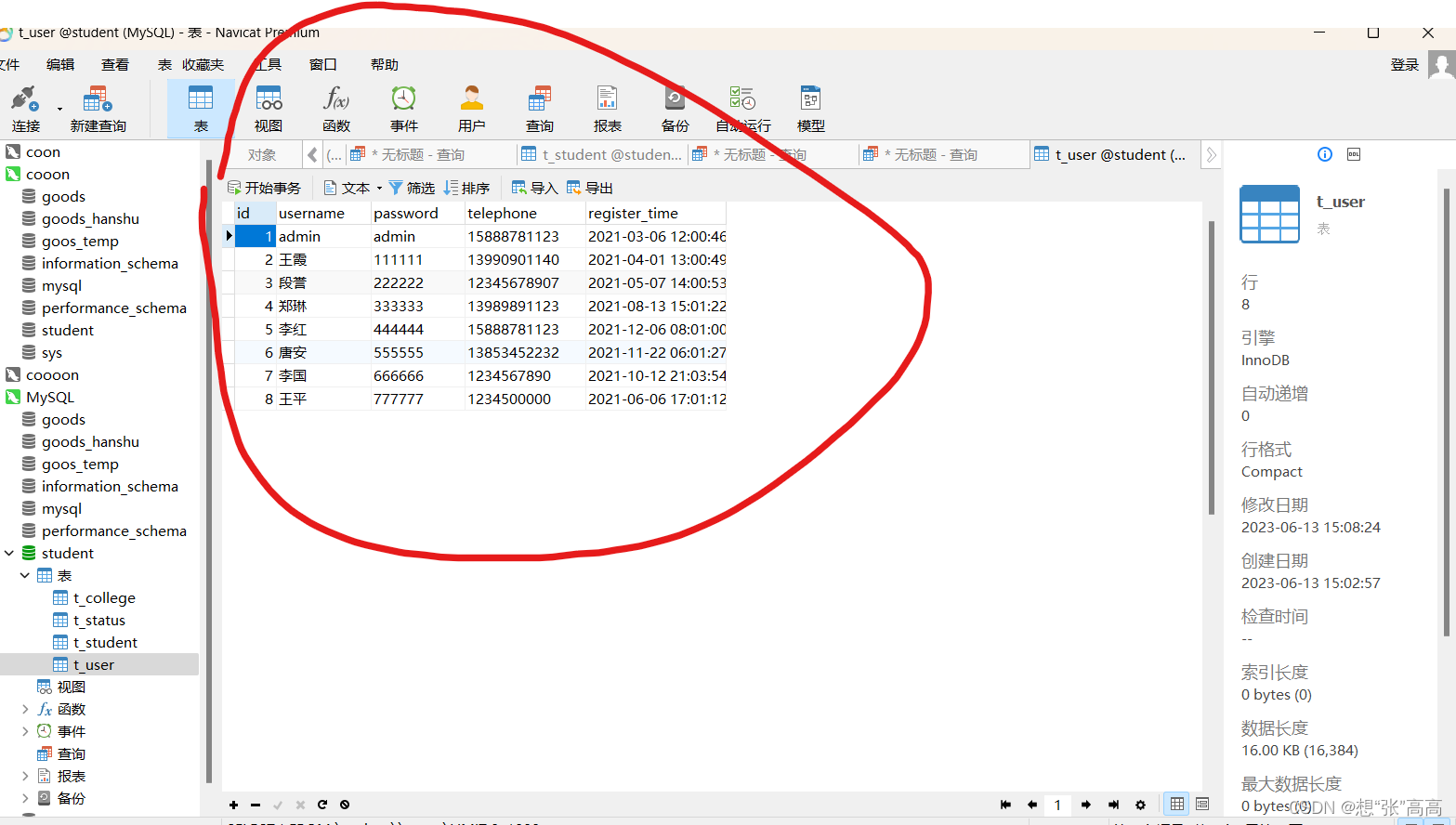Image resolution: width=1456 pixels, height=825 pixels.
Task: Open the 函数 function toolbar button
Action: click(336, 109)
